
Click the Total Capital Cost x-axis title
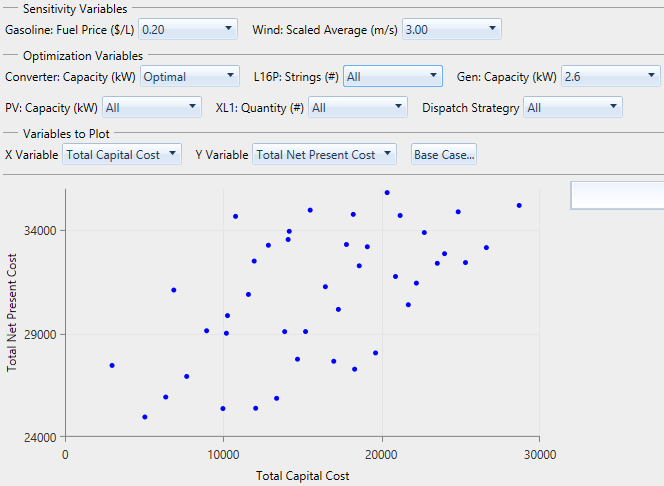coord(303,476)
